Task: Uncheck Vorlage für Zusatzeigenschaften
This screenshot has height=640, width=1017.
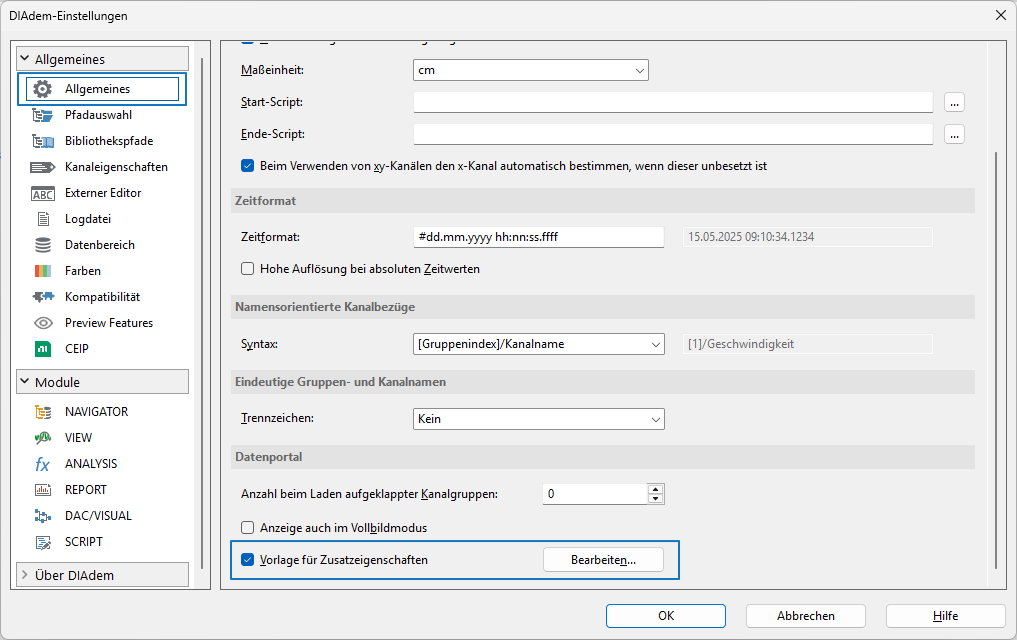Action: 247,560
